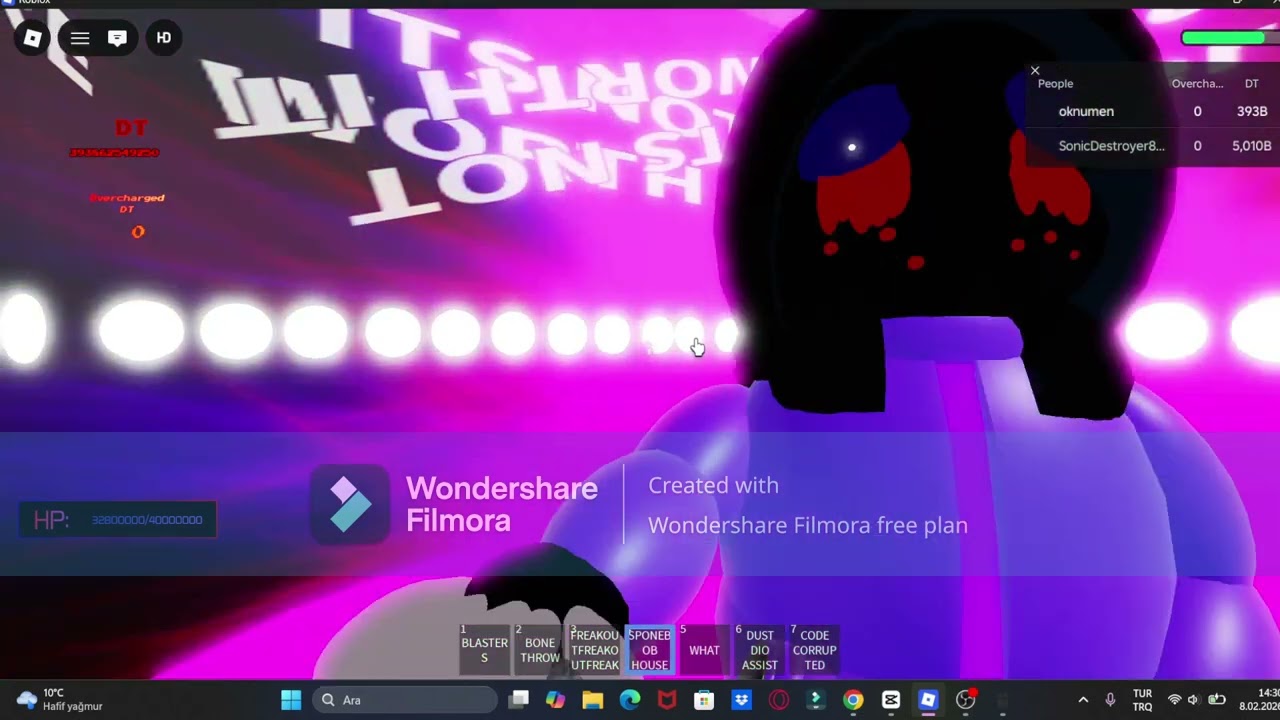Open Dropbox from the taskbar
1280x720 pixels.
pyautogui.click(x=741, y=700)
